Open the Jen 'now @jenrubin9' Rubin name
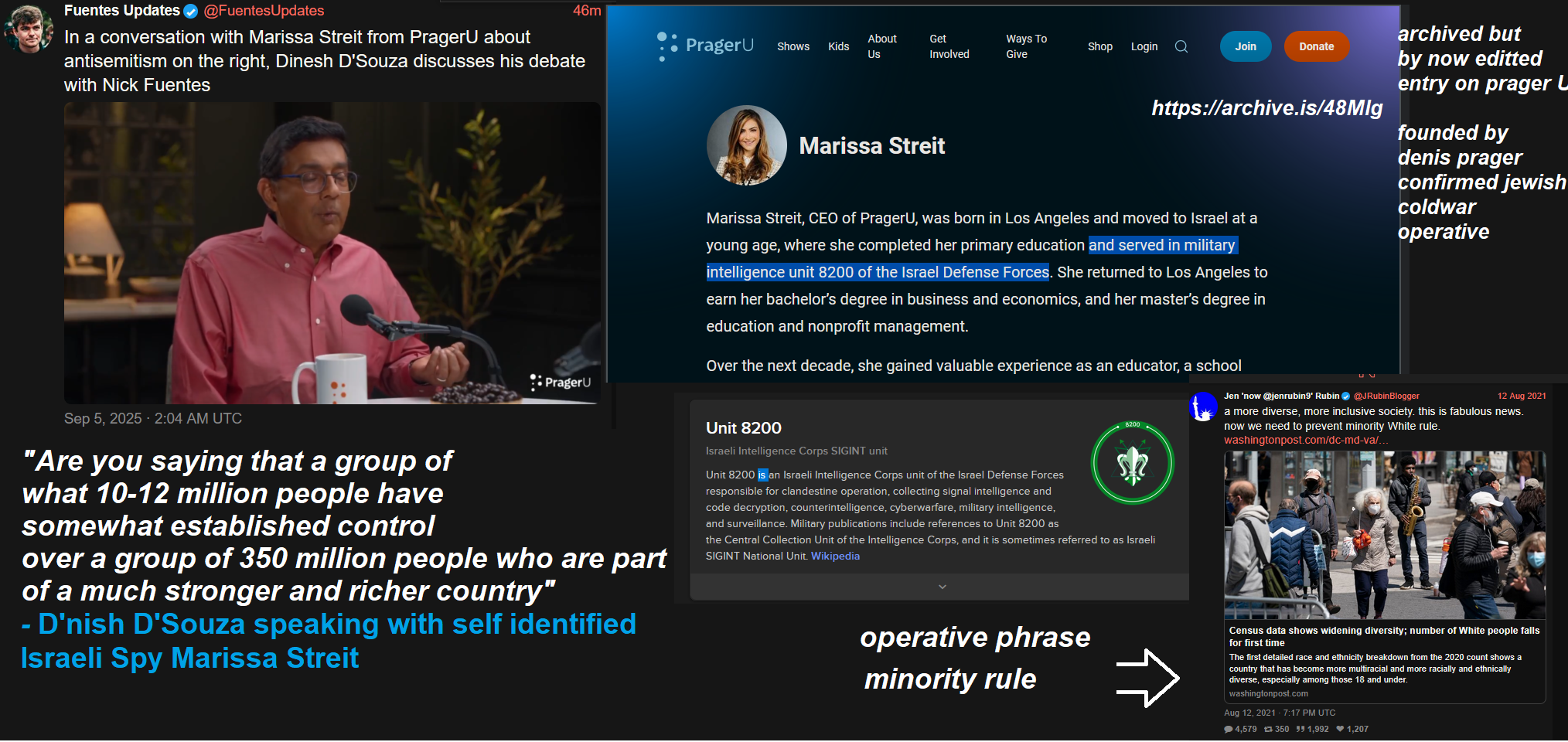The image size is (1568, 742). pos(1281,396)
